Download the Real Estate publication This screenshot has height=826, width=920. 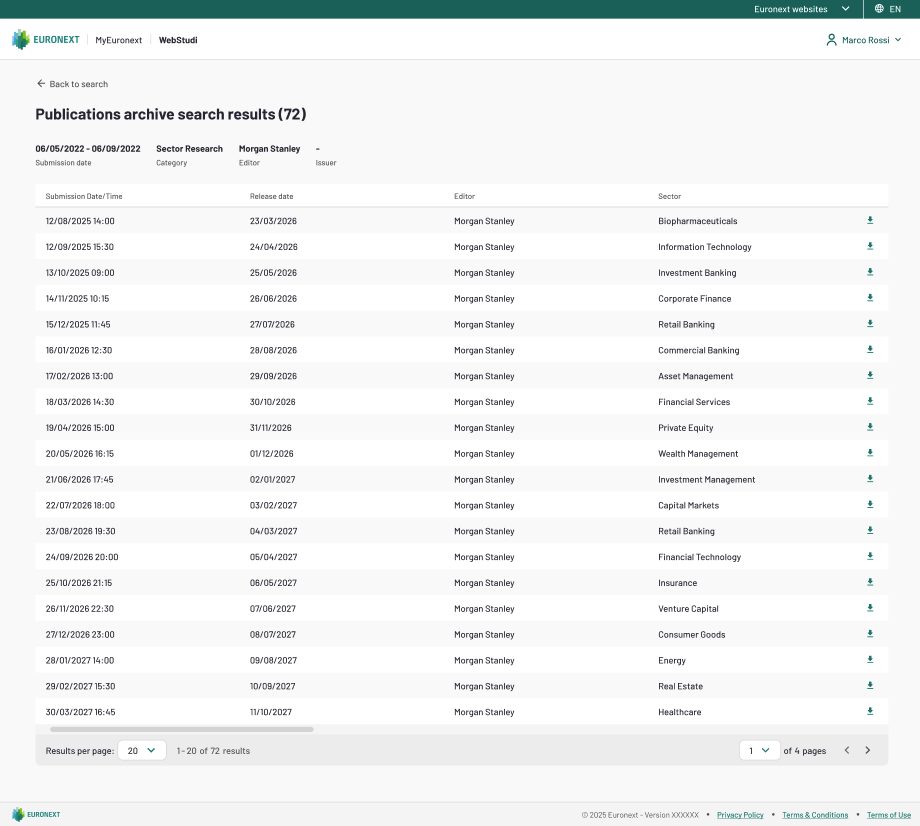(870, 685)
